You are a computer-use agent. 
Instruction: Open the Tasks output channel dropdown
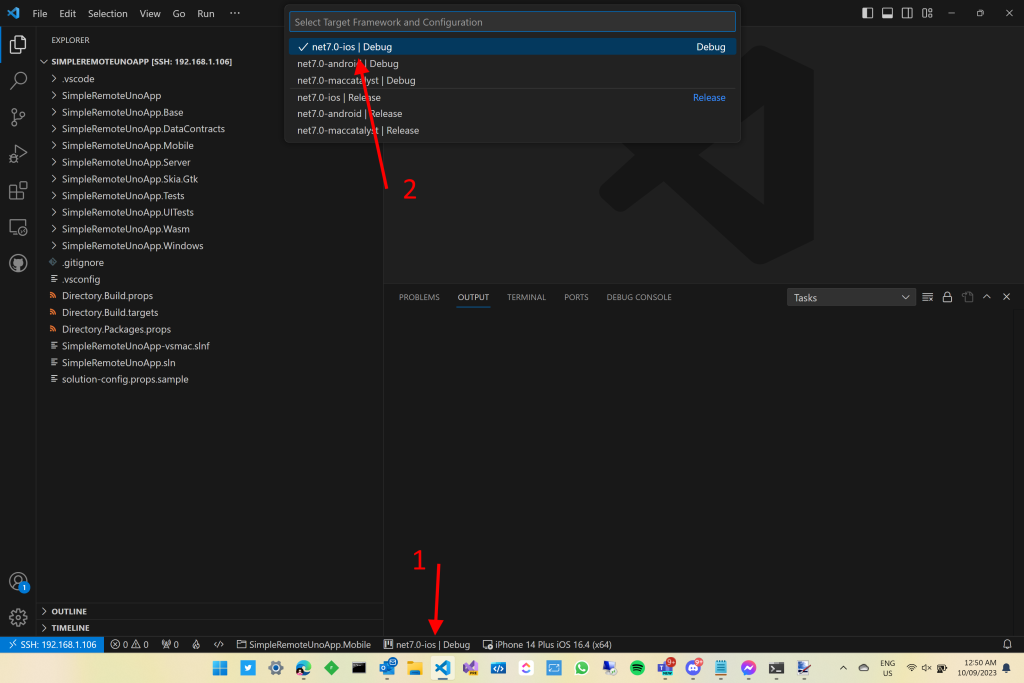(850, 296)
